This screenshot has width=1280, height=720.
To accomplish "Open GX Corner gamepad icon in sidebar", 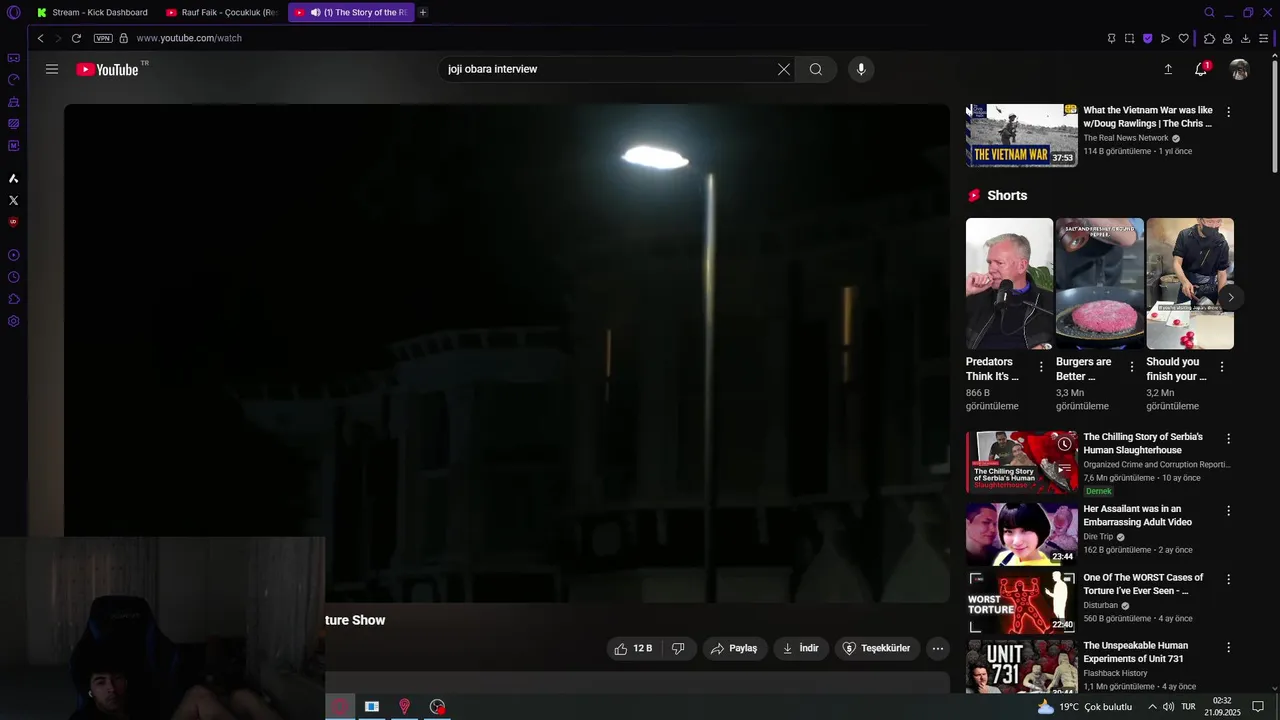I will (x=14, y=58).
